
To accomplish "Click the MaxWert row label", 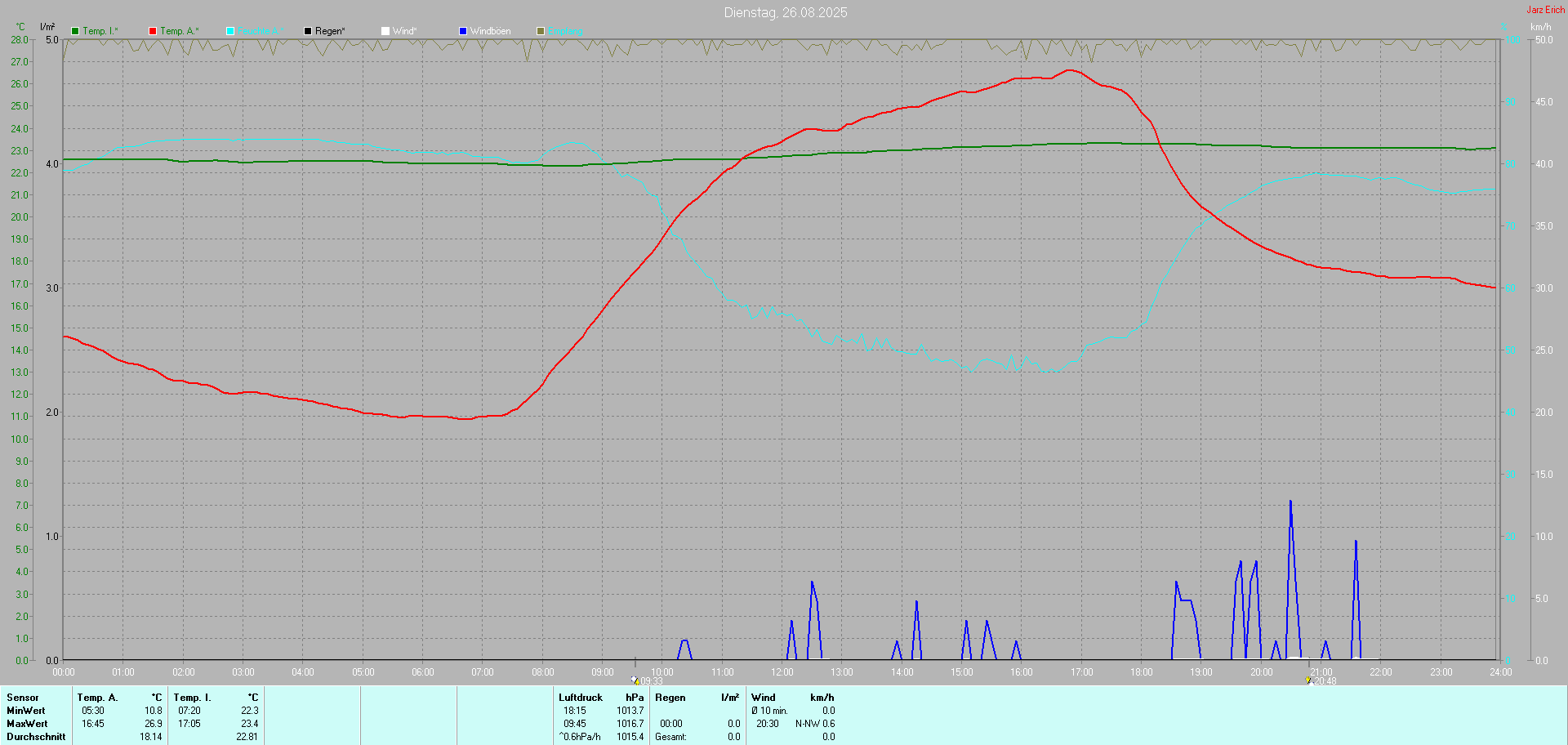I will click(27, 724).
